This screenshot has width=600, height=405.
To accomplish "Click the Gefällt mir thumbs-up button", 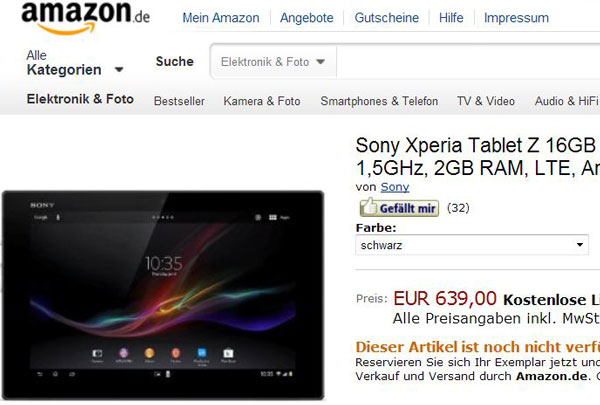I will click(399, 208).
